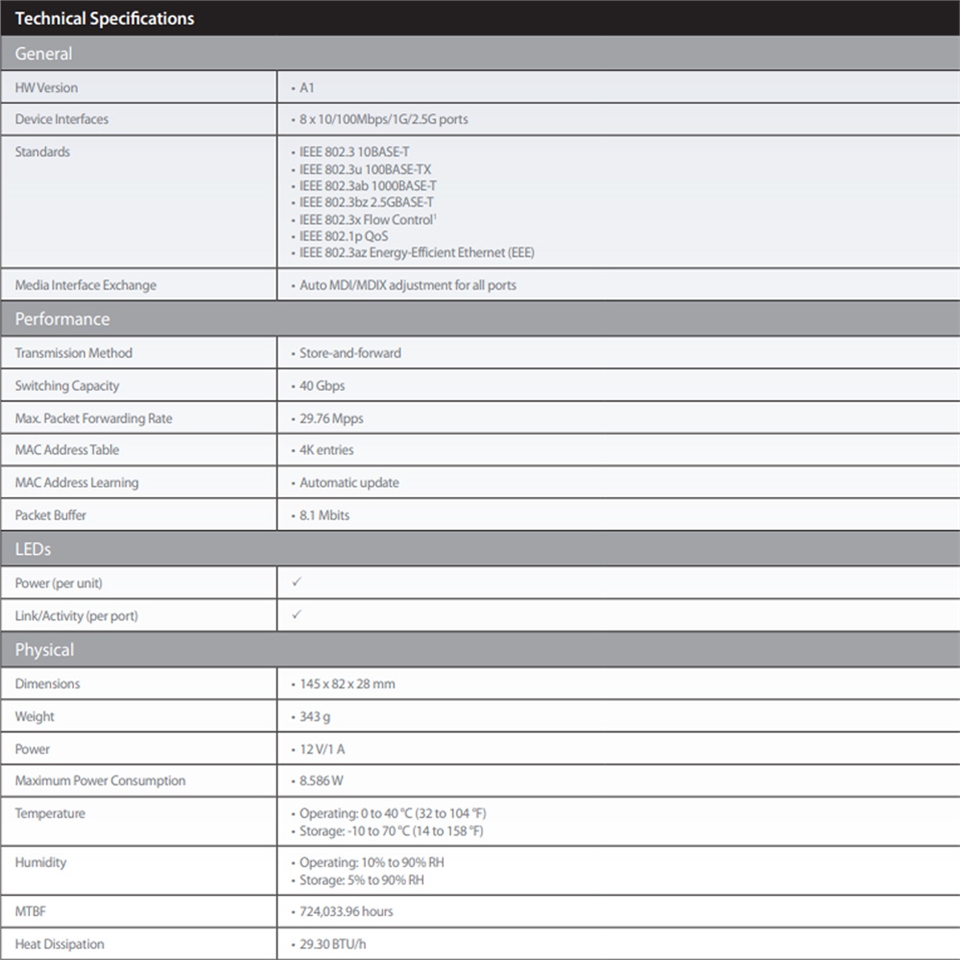The image size is (960, 960).
Task: Select the Dimensions 145 x 82 x 28 mm value
Action: [x=347, y=684]
